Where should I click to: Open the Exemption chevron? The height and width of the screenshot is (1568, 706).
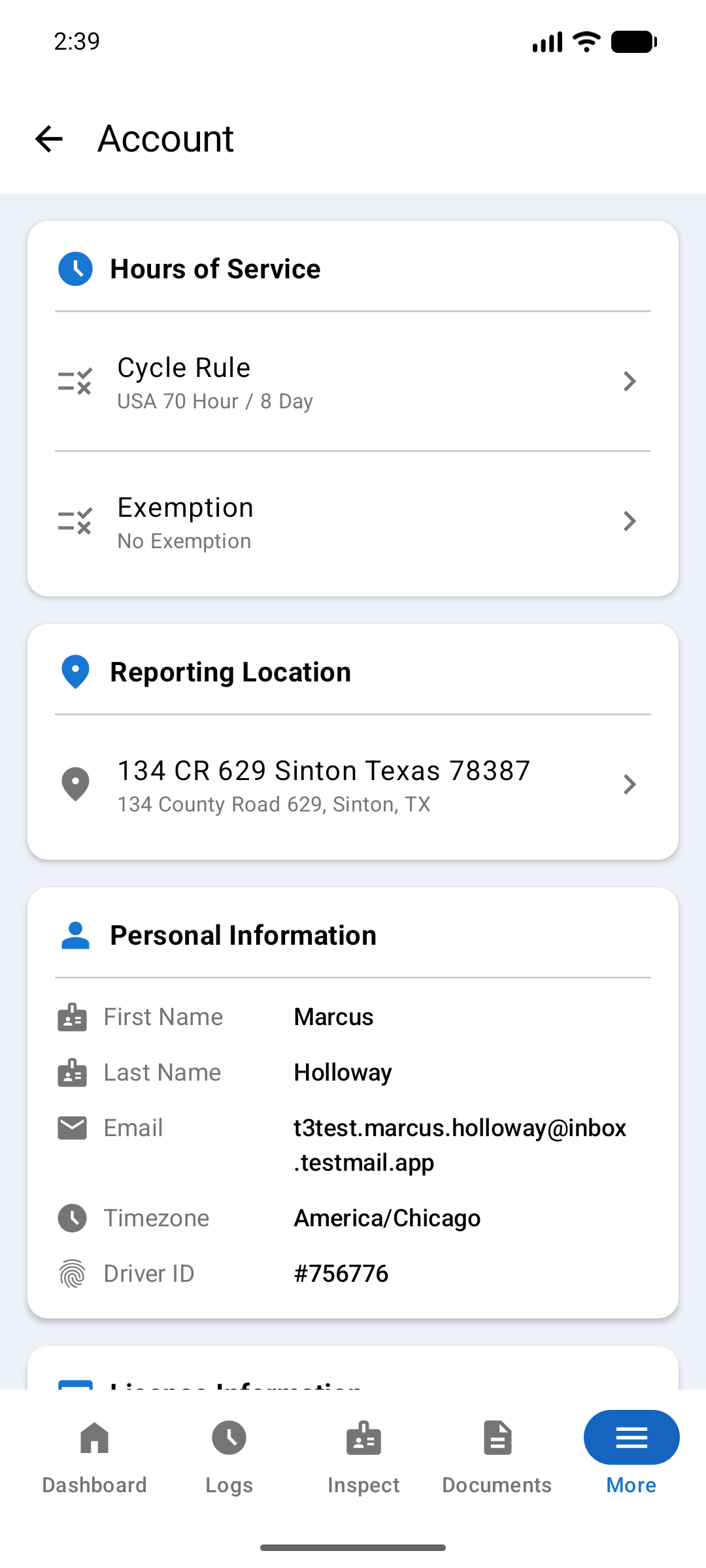pyautogui.click(x=630, y=521)
